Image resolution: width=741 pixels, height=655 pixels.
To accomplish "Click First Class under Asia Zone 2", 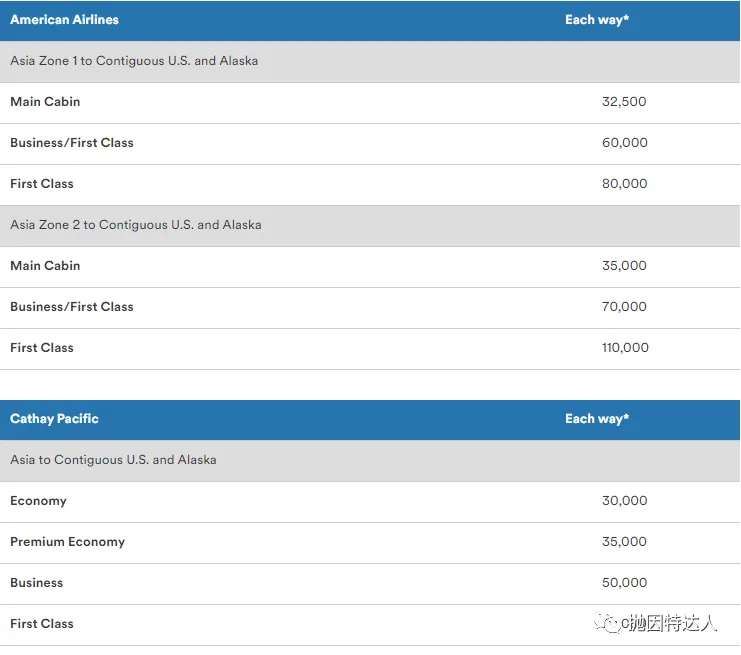I will click(x=42, y=348).
